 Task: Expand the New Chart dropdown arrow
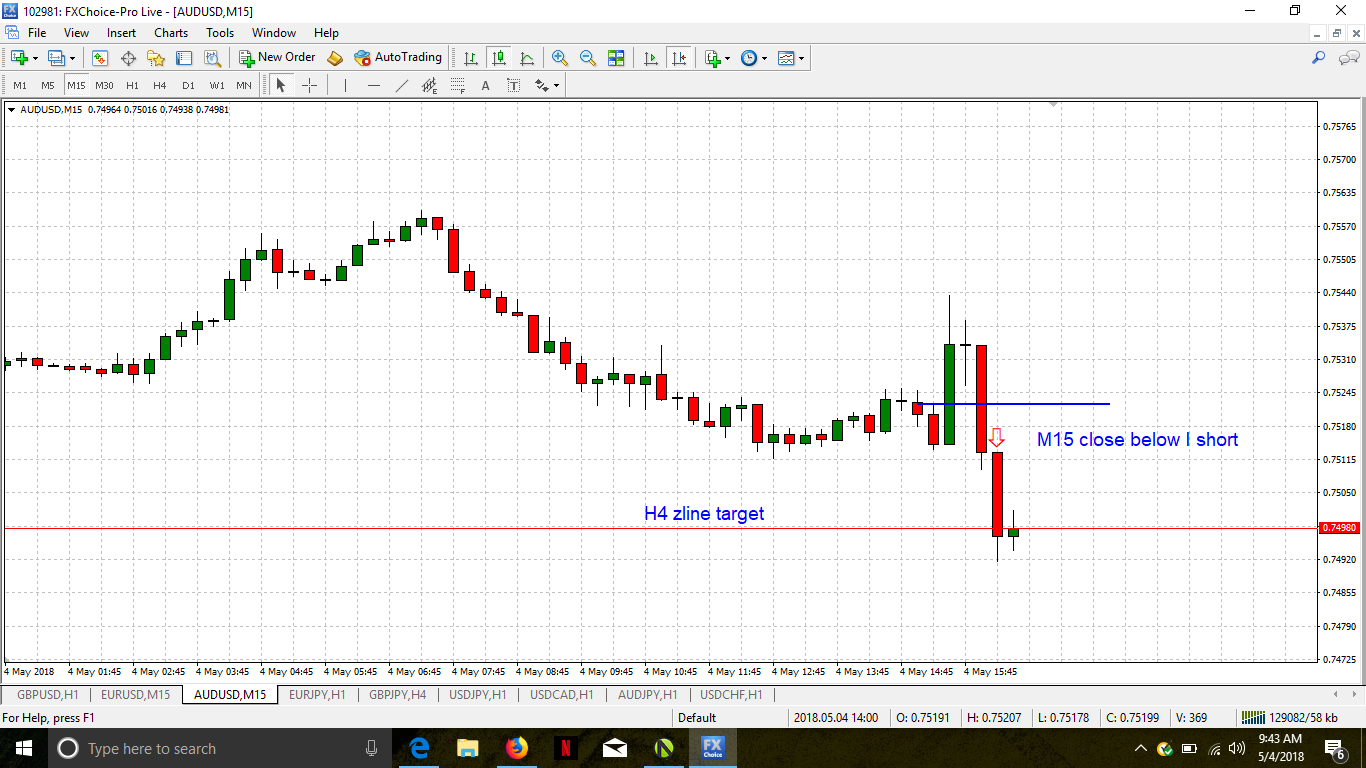coord(35,58)
